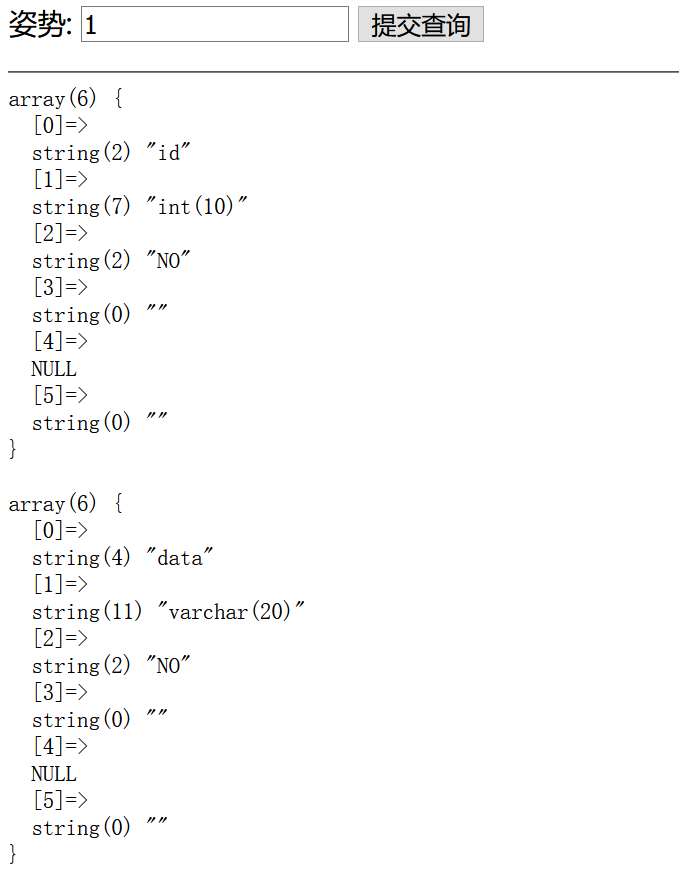
Task: Click the closing brace of second array
Action: (13, 854)
